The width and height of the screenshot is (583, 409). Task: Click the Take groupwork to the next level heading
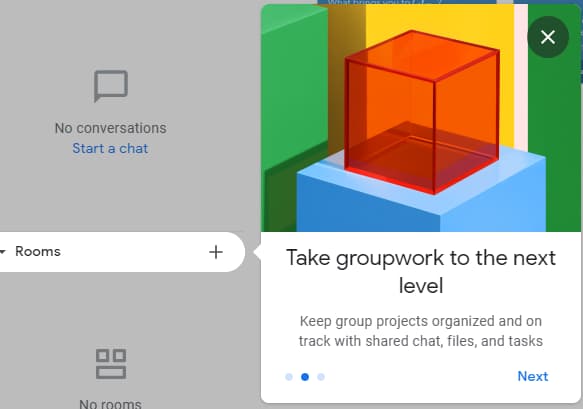tap(421, 271)
